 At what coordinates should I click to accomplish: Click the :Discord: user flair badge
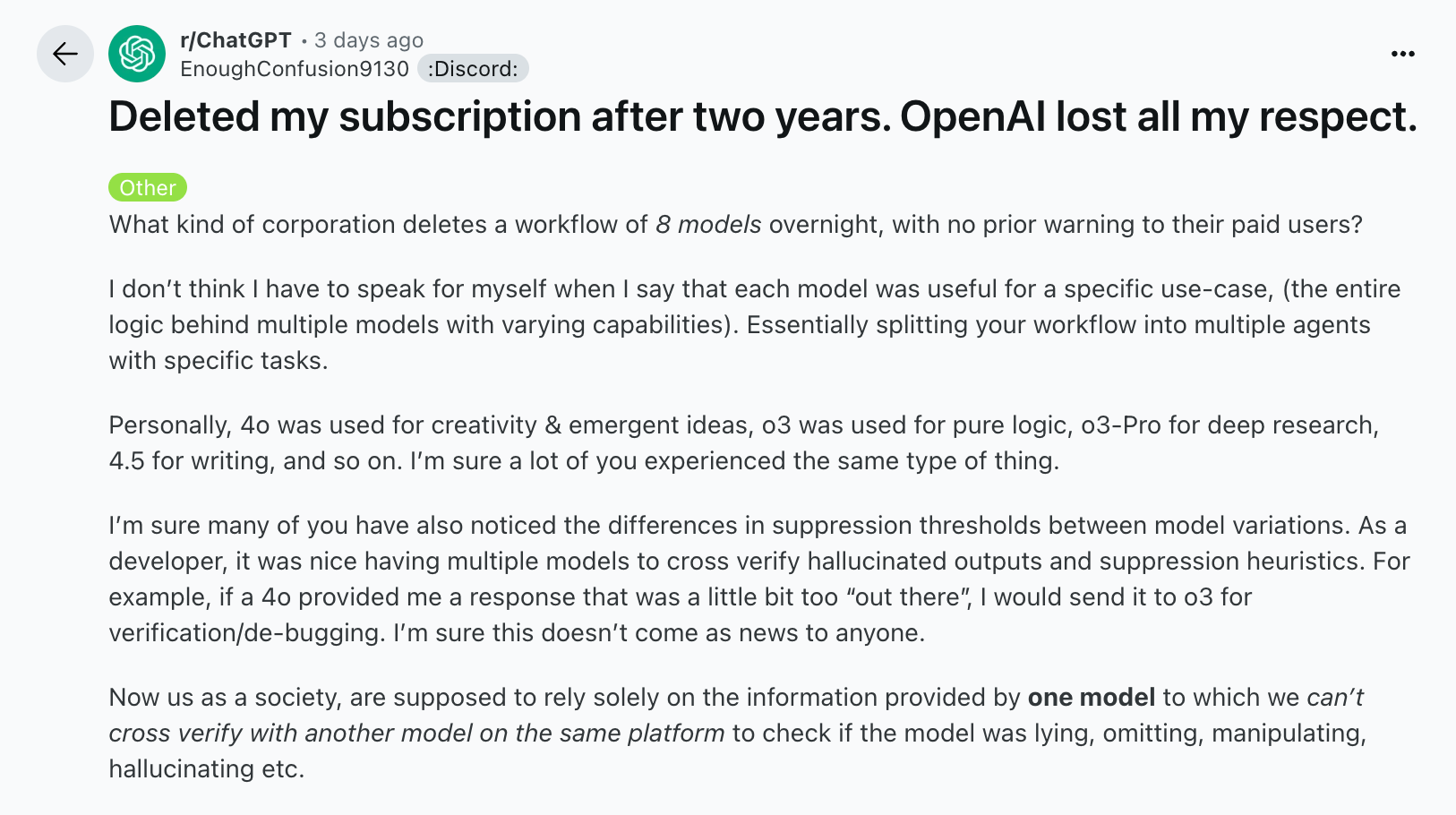pos(473,69)
